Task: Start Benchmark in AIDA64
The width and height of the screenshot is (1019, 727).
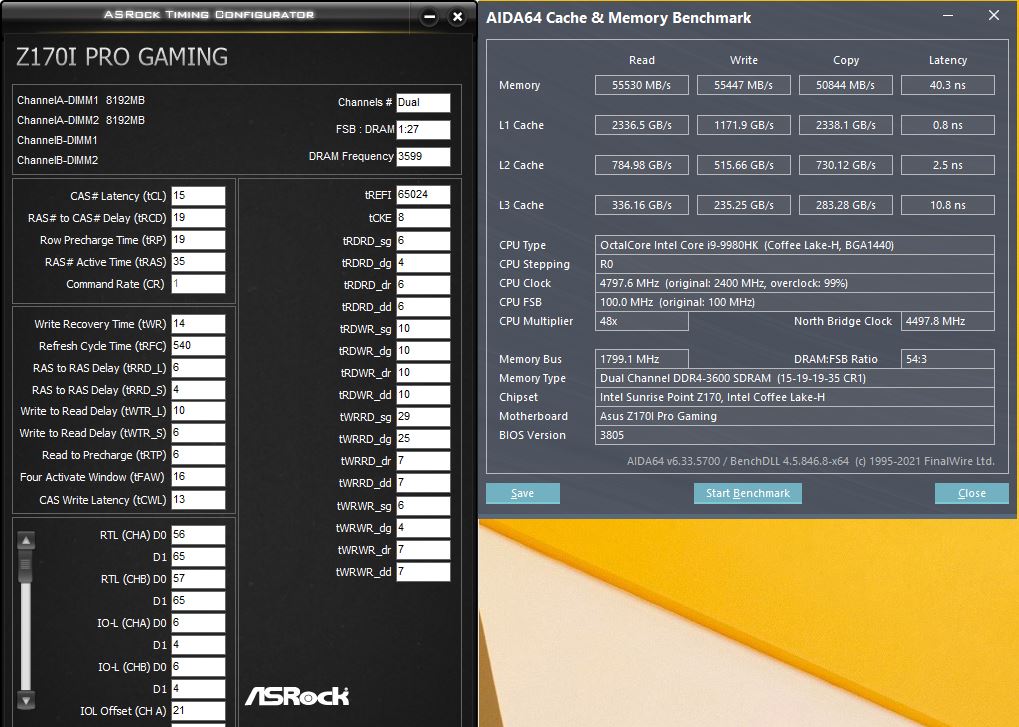Action: click(748, 493)
